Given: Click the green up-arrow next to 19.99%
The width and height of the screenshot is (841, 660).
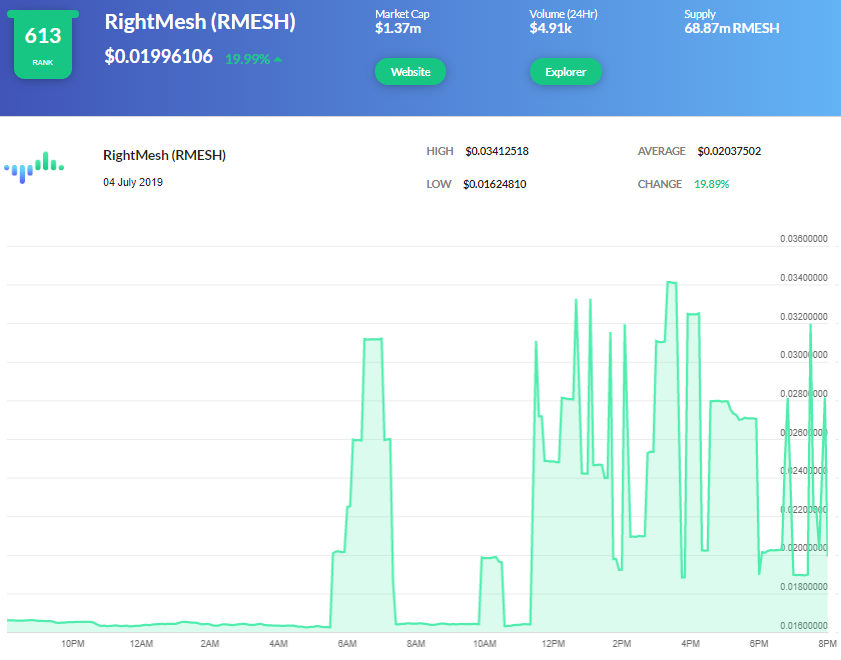Looking at the screenshot, I should 278,59.
